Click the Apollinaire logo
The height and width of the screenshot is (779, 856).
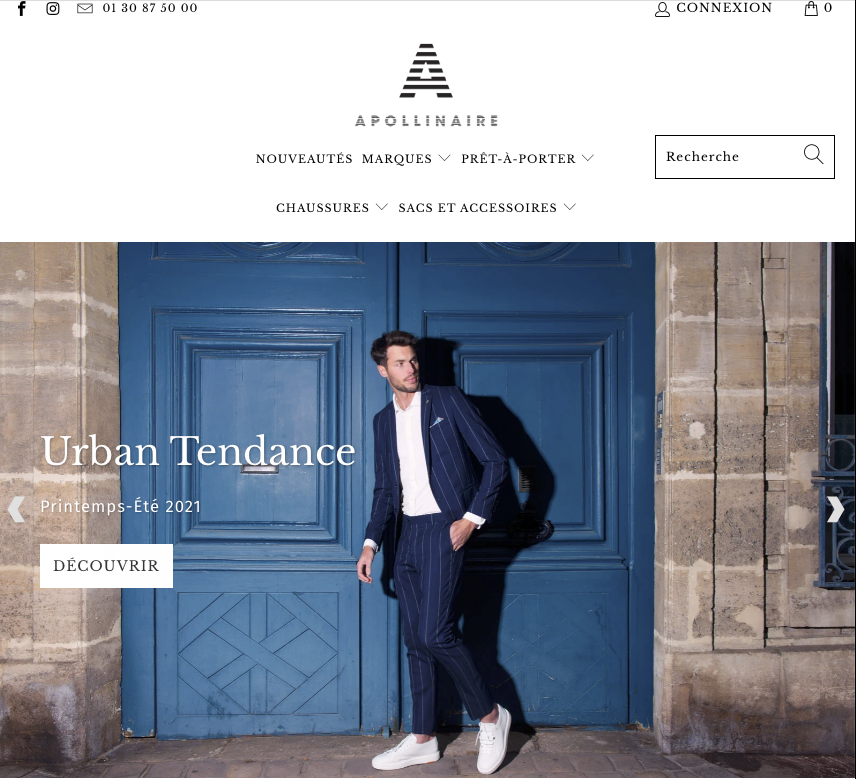426,85
